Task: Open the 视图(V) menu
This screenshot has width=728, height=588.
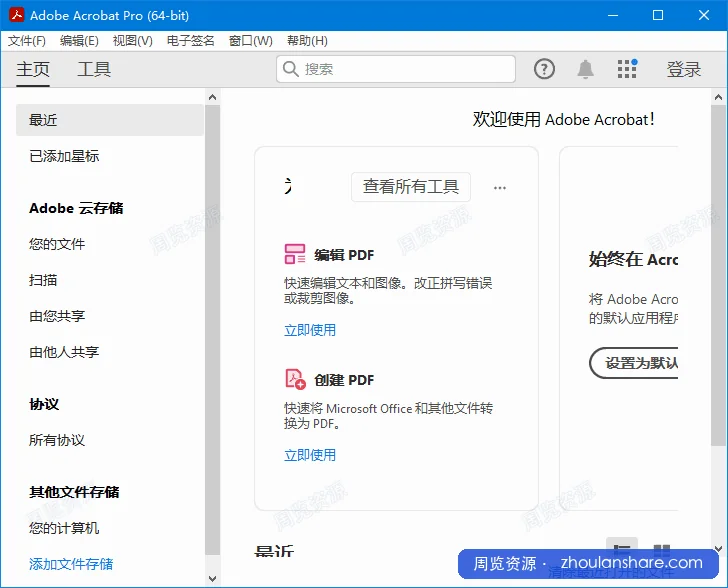Action: [132, 41]
